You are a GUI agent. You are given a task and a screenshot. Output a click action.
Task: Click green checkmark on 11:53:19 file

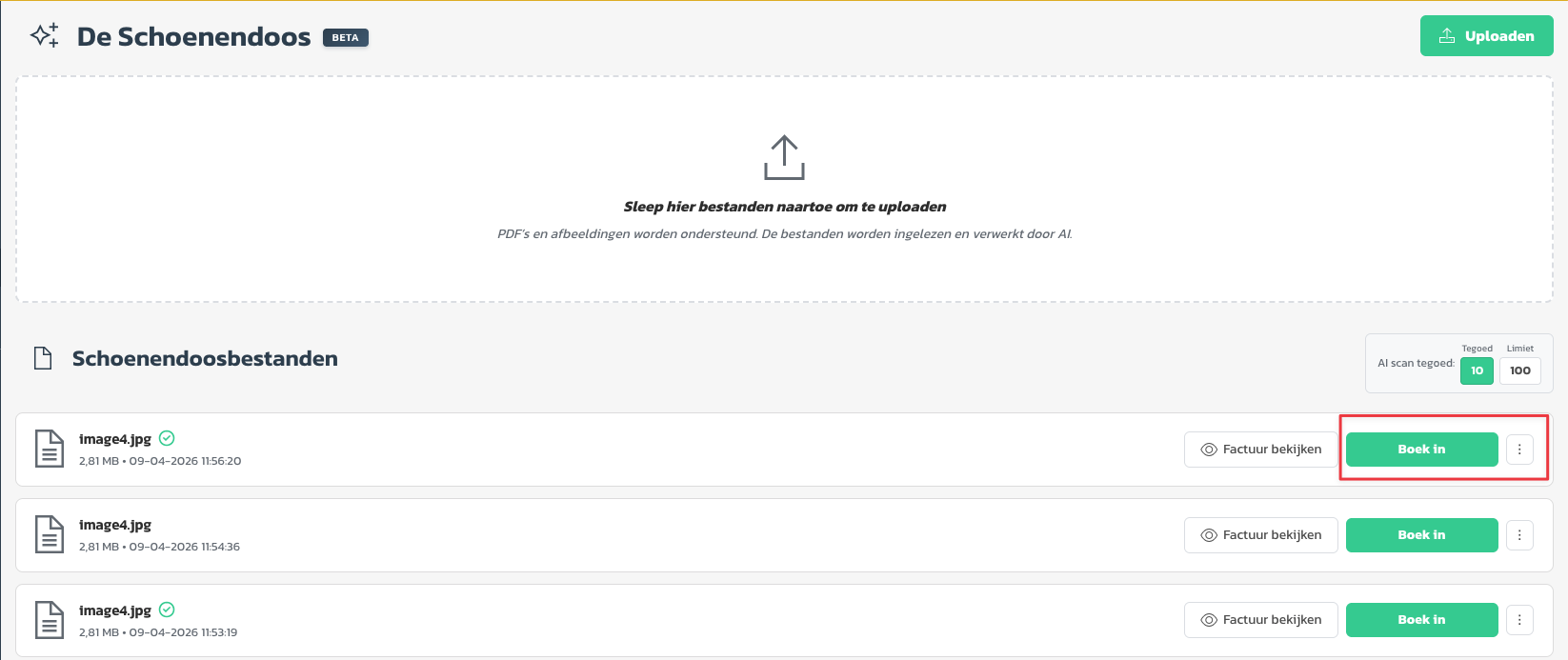coord(167,610)
